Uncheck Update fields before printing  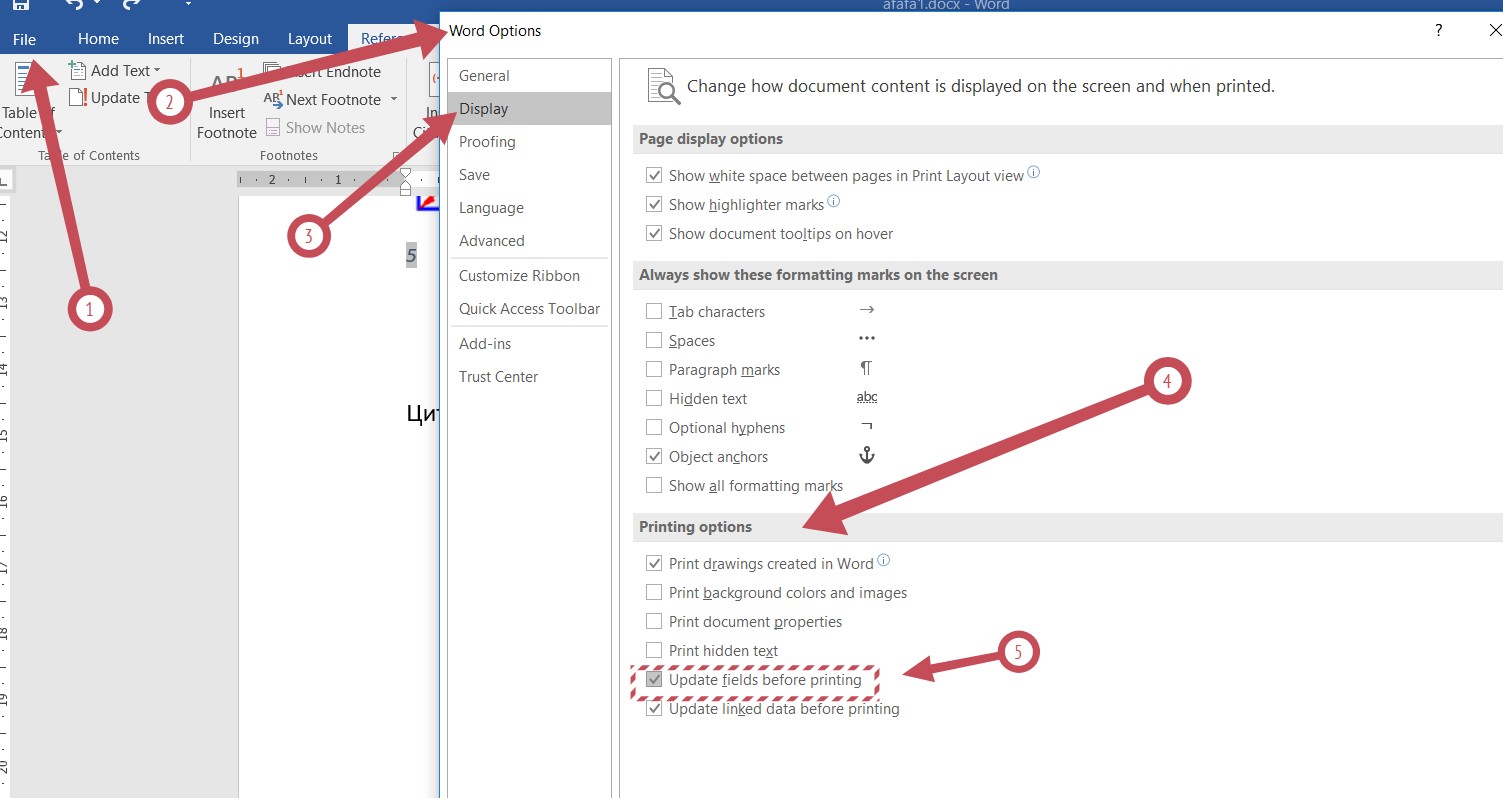[654, 680]
